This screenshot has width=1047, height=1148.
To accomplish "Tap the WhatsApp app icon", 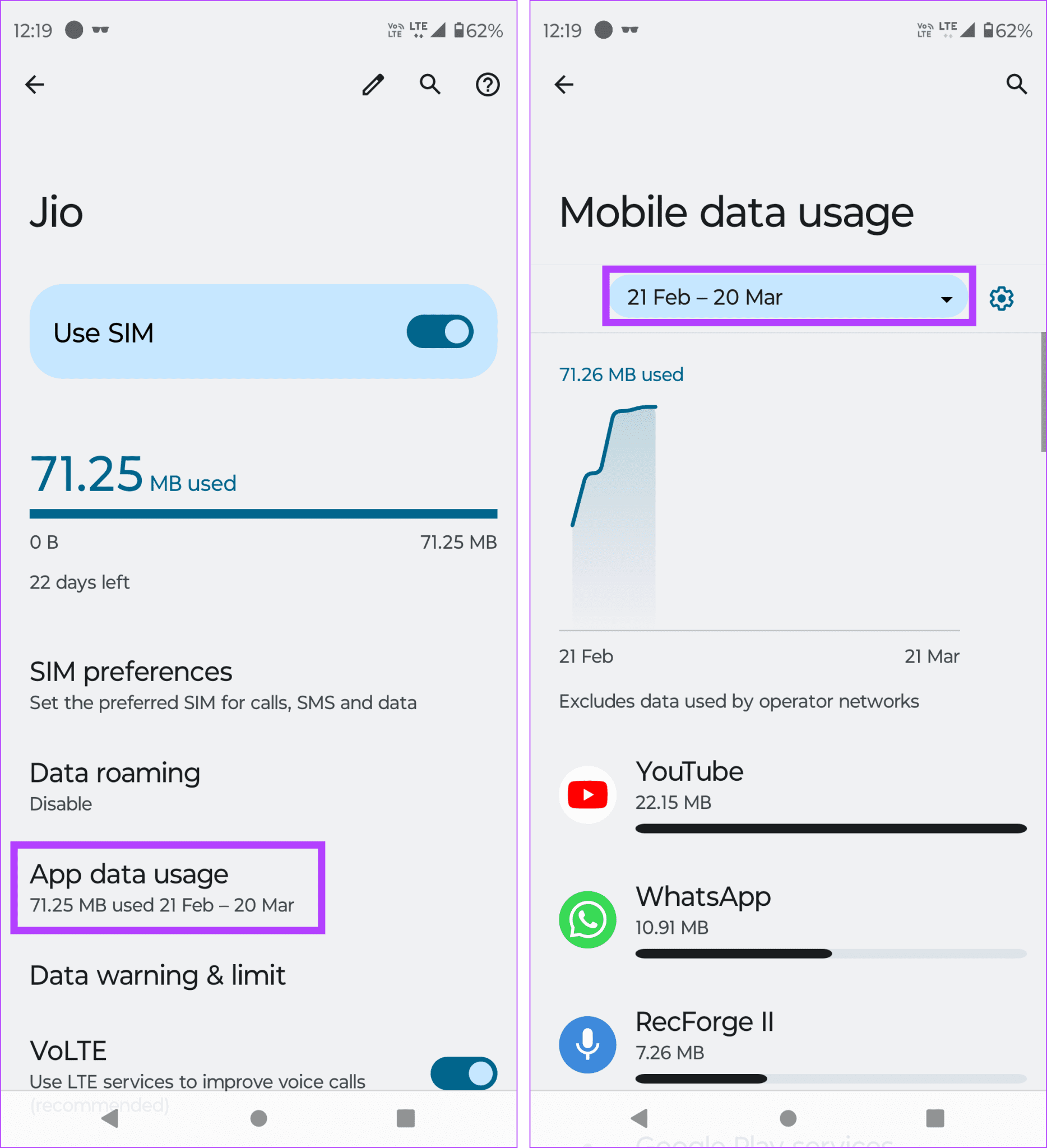I will [587, 920].
